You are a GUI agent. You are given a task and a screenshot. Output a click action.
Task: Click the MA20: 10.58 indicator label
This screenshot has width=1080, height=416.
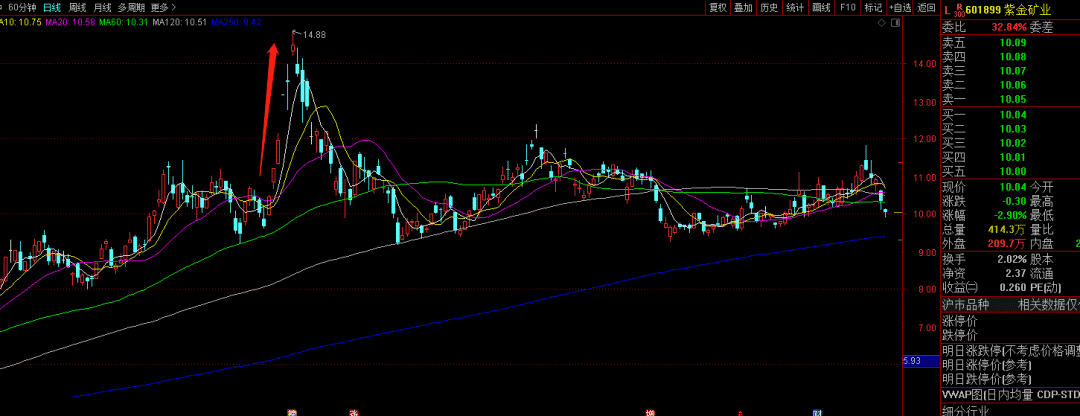(x=70, y=23)
